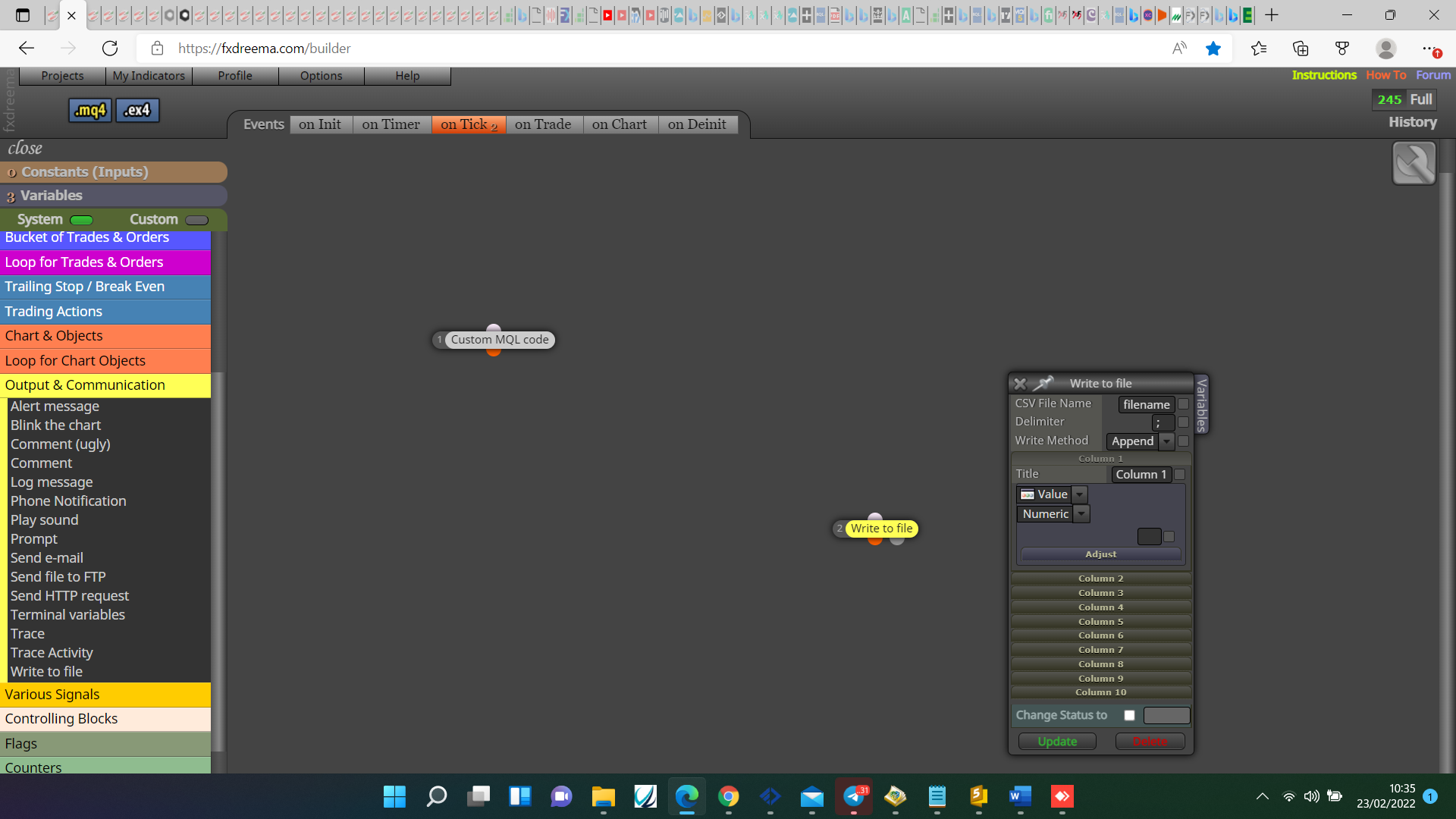Viewport: 1456px width, 819px height.
Task: Tick the checkbox beside Write Method
Action: pyautogui.click(x=1183, y=441)
